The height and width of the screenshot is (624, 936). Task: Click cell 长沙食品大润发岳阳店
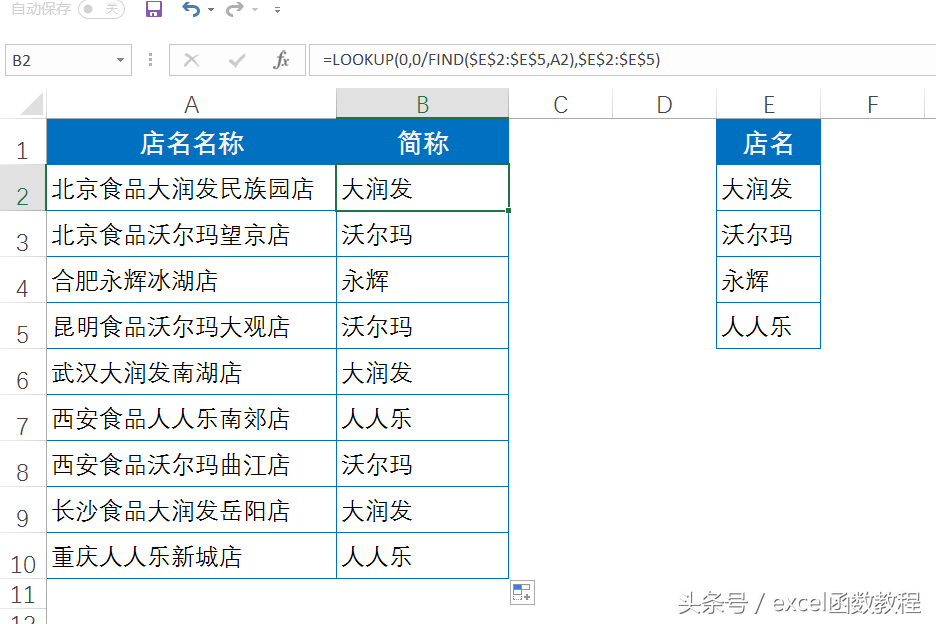pyautogui.click(x=192, y=510)
